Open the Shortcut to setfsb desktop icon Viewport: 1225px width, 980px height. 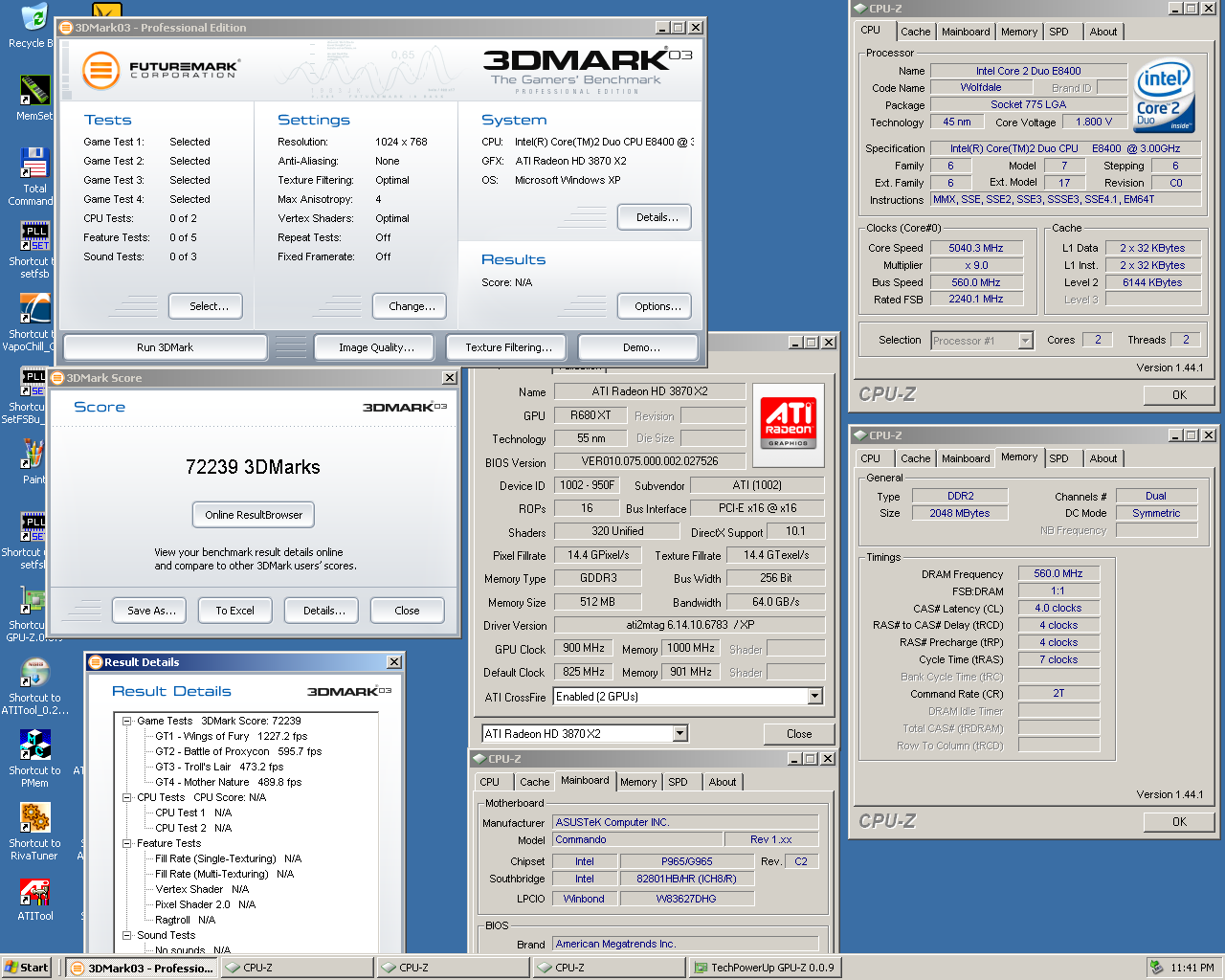(x=34, y=236)
